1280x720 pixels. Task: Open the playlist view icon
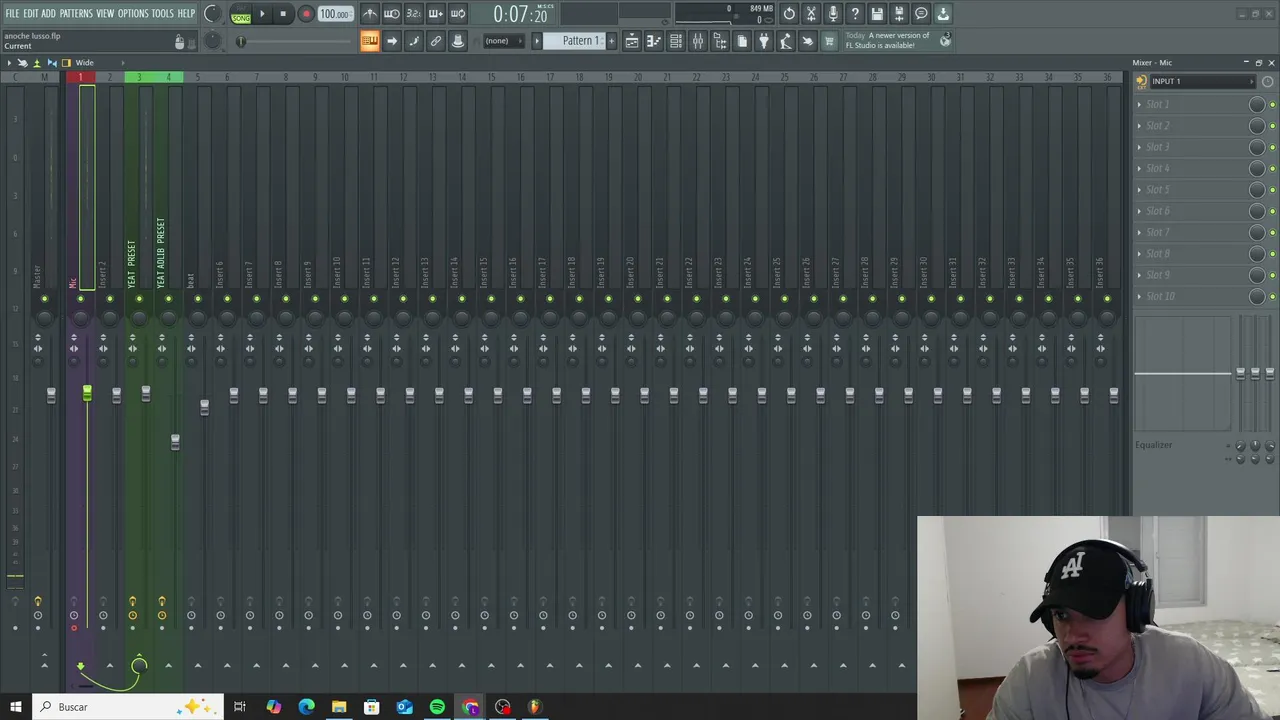coord(631,41)
